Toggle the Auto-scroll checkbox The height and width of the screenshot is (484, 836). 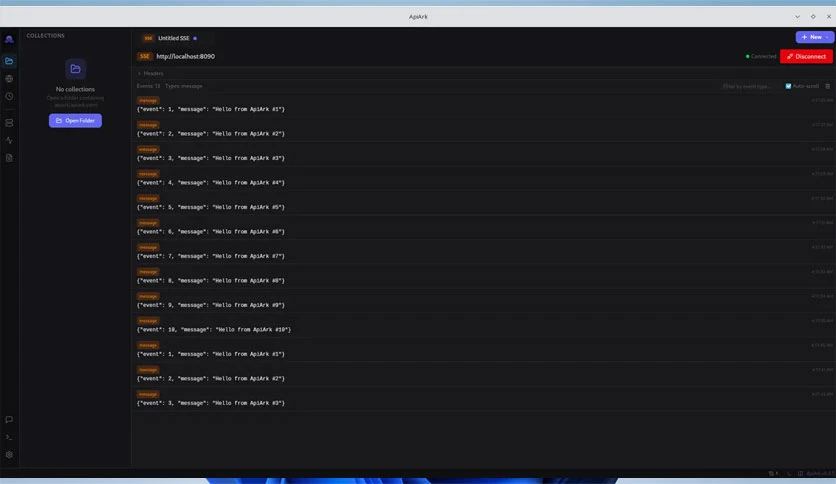click(788, 86)
